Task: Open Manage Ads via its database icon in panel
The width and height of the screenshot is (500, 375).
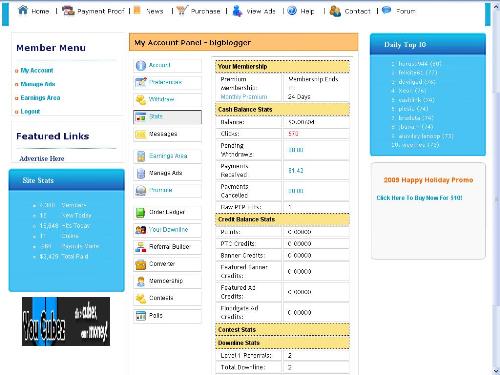Action: 141,173
